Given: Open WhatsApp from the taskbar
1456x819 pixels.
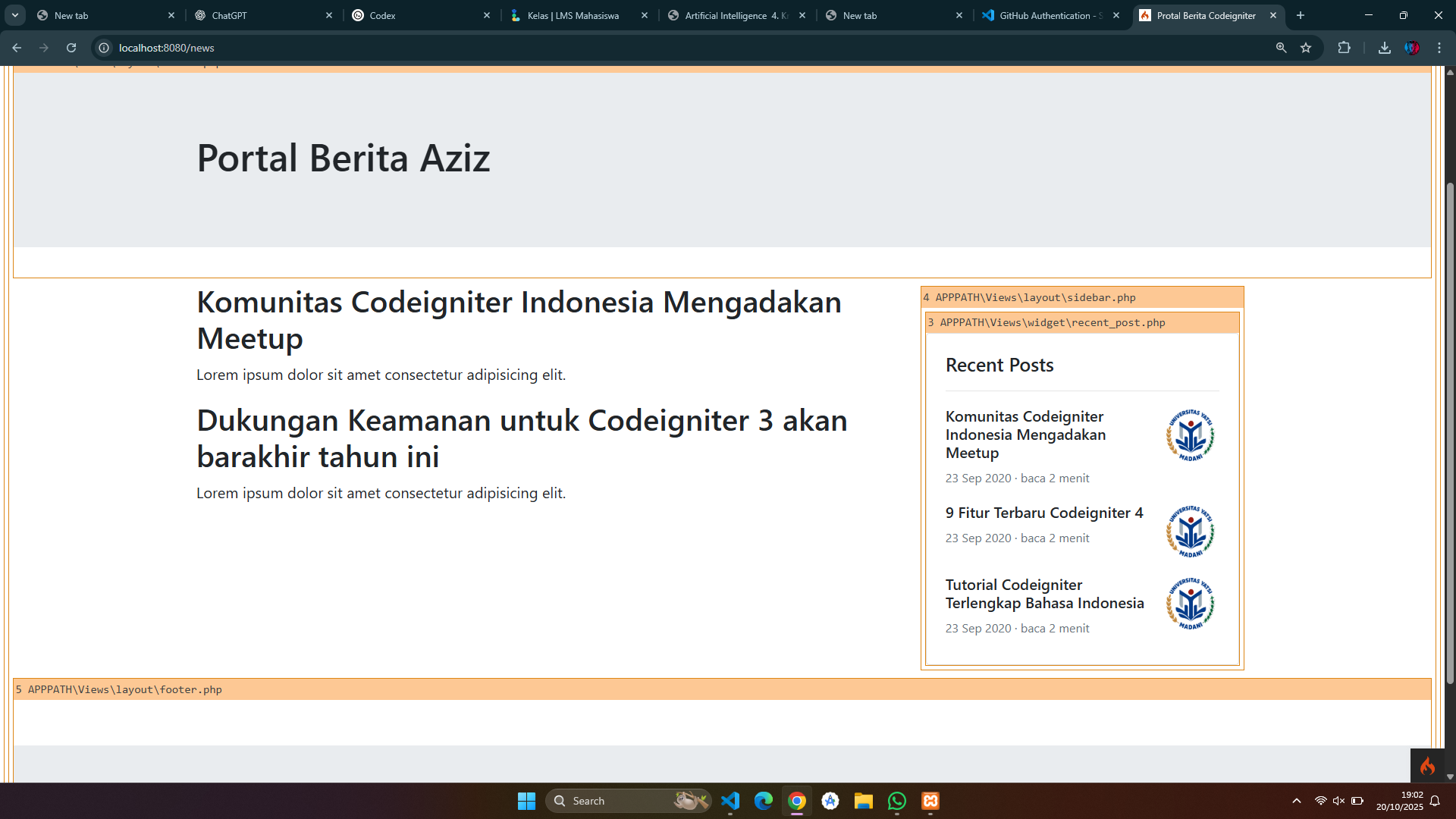Looking at the screenshot, I should [897, 801].
